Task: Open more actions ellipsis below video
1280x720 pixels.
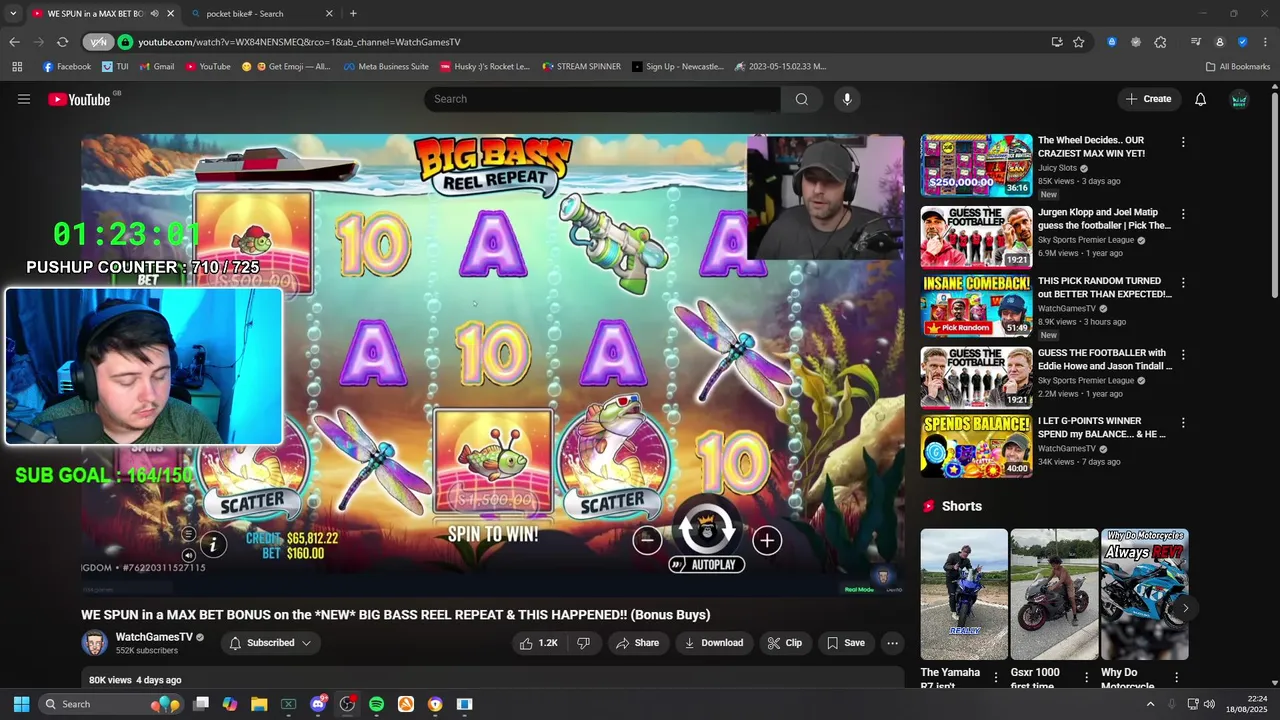Action: (892, 643)
